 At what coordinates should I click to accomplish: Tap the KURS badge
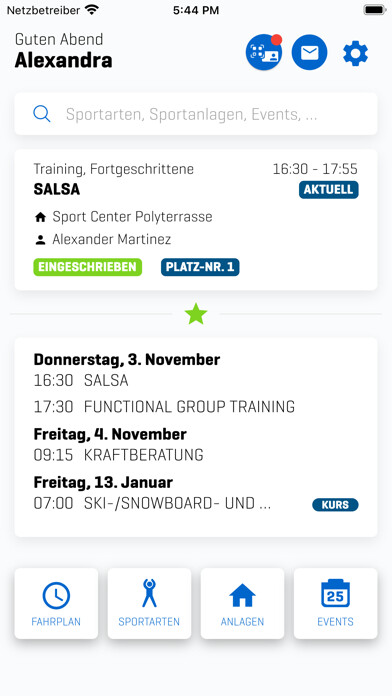pyautogui.click(x=335, y=505)
